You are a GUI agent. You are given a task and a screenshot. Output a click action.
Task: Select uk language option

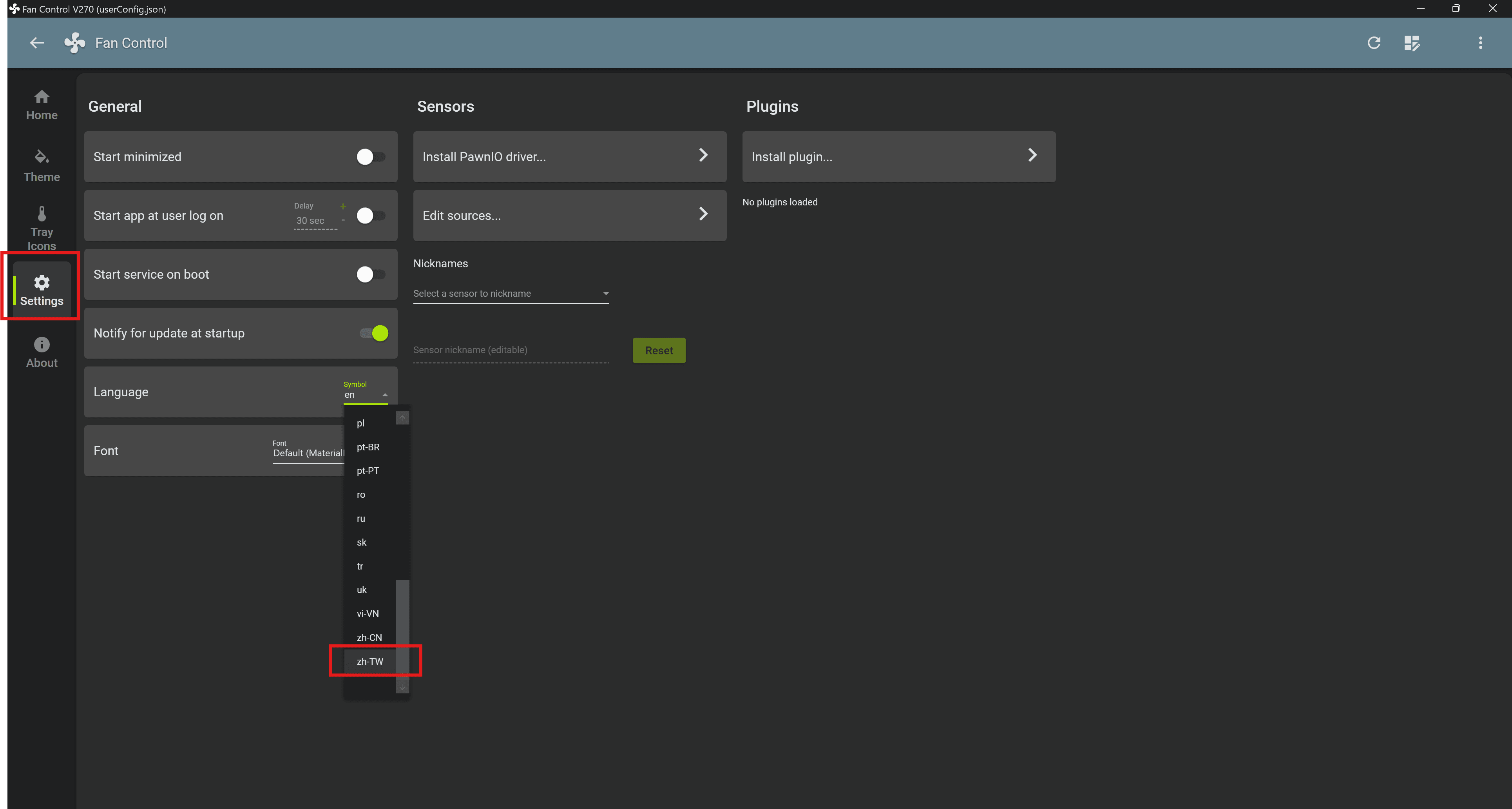click(370, 590)
